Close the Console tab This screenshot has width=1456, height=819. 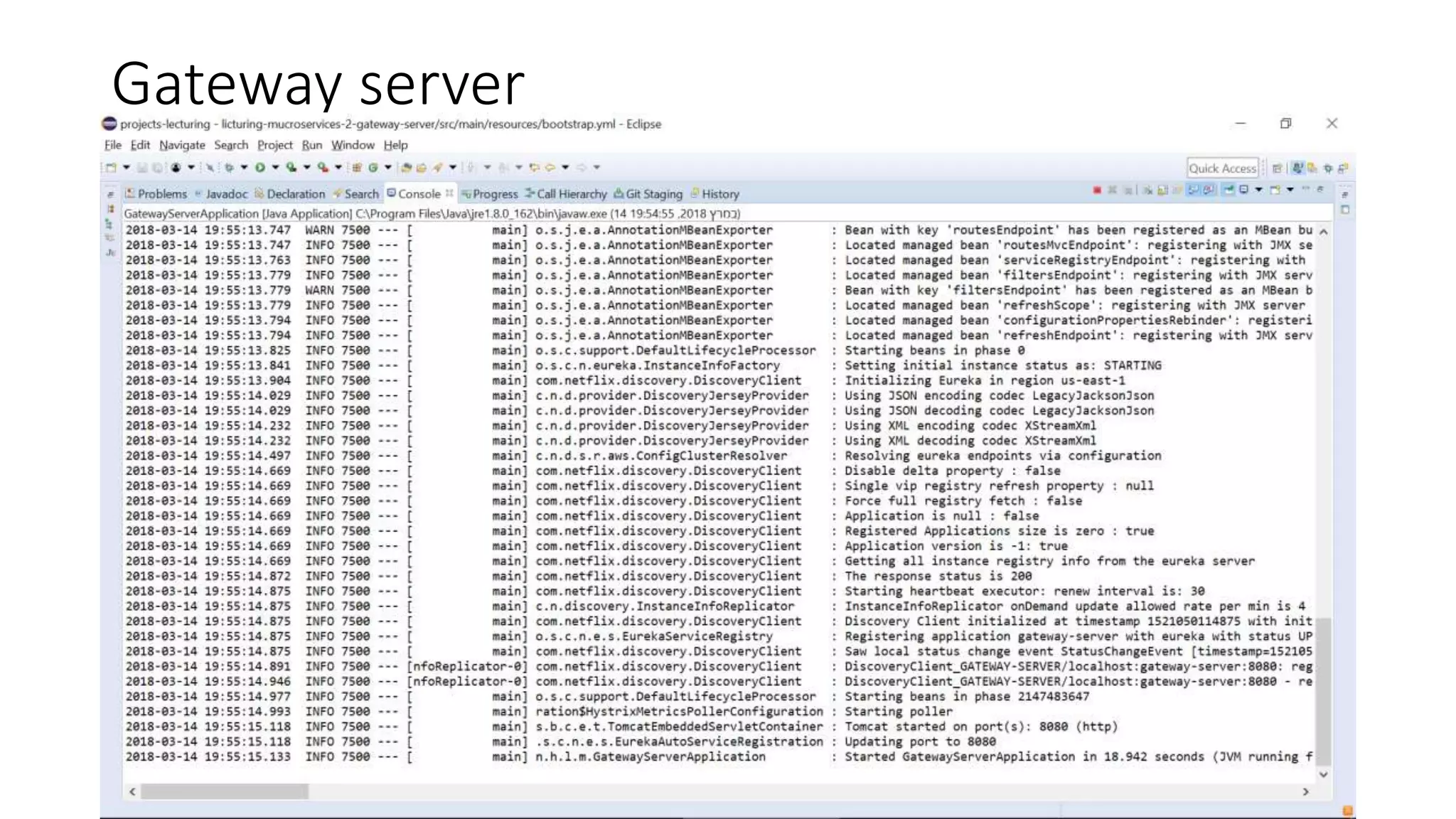pyautogui.click(x=449, y=193)
